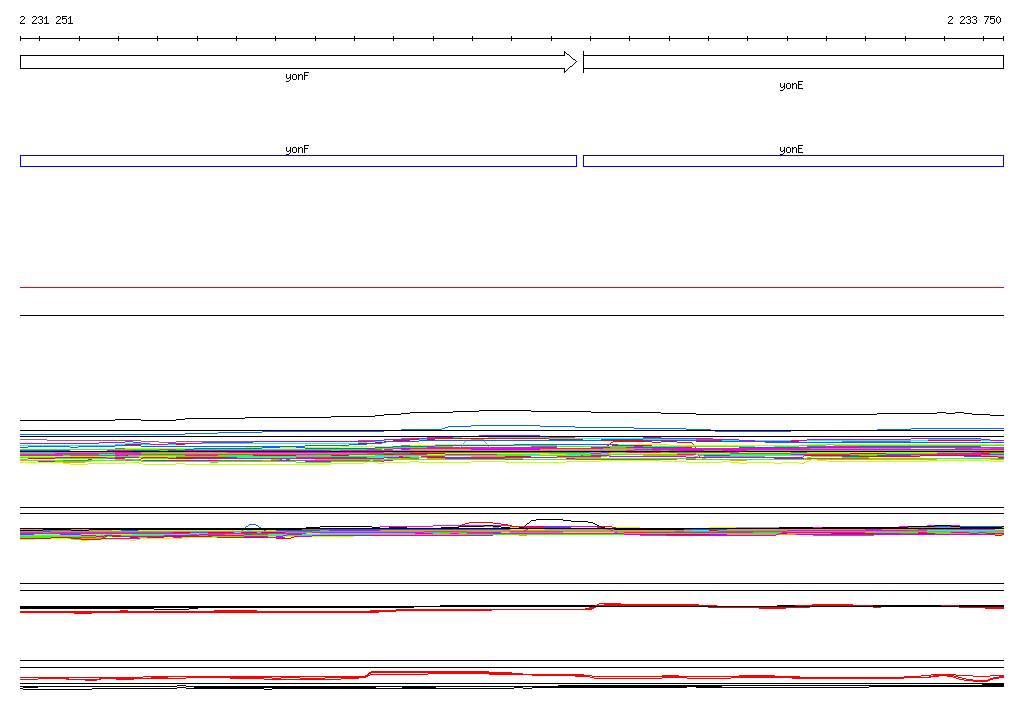Click the yonE gene arrow bar
This screenshot has width=1024, height=714.
792,62
